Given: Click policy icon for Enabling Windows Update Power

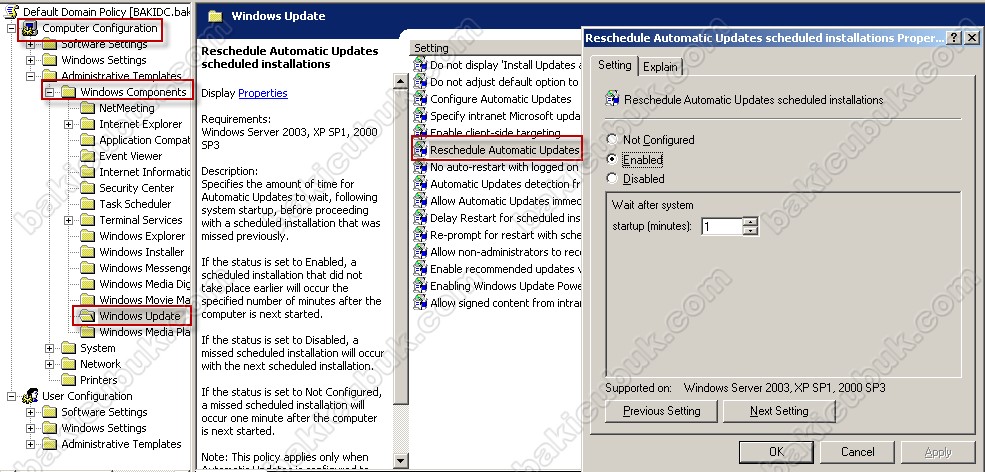Looking at the screenshot, I should coord(420,286).
